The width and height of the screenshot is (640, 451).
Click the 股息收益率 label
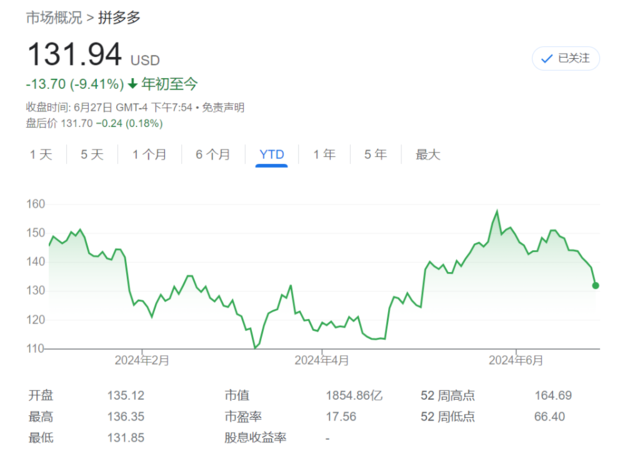[255, 438]
